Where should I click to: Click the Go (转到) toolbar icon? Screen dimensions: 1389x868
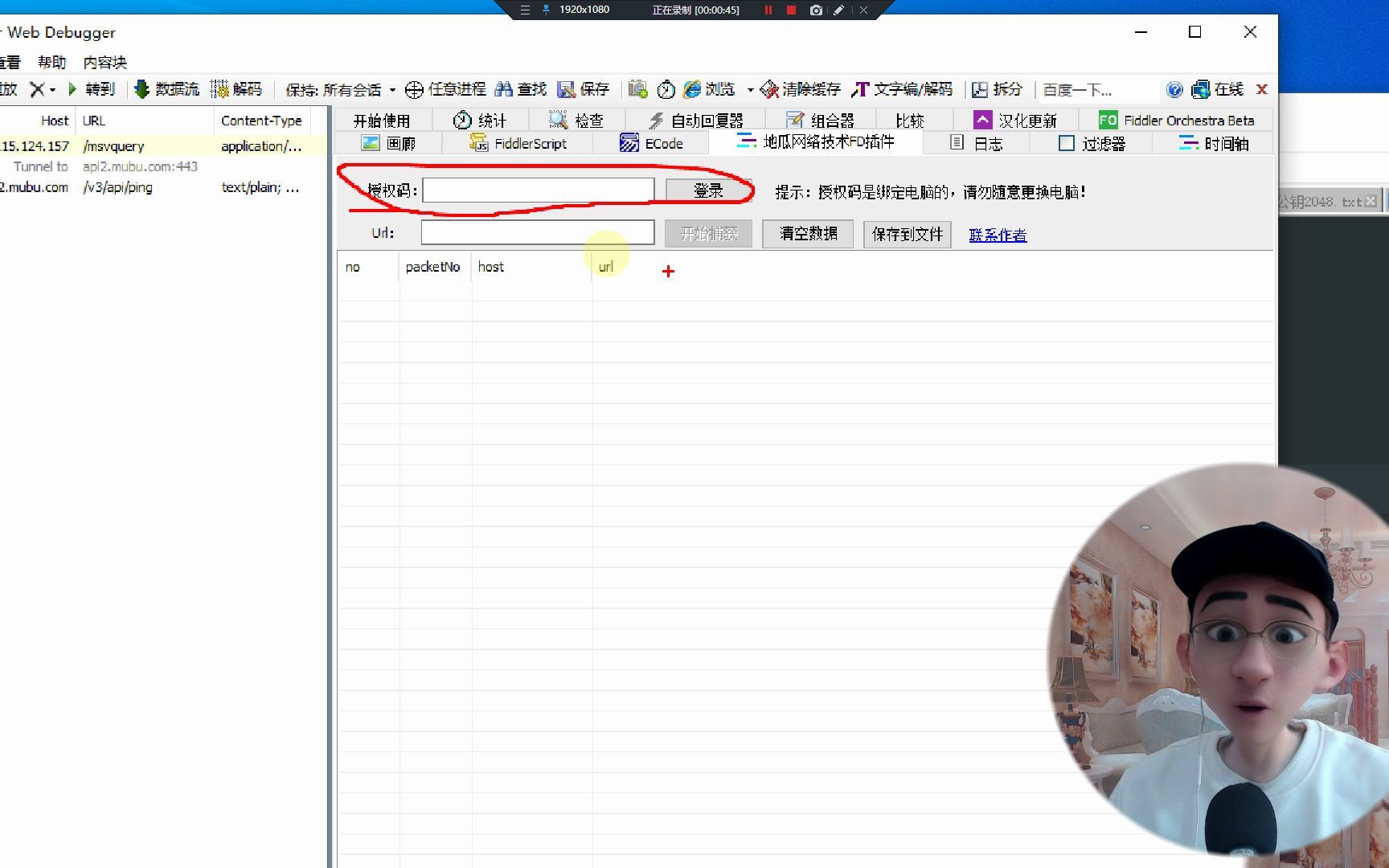click(72, 89)
